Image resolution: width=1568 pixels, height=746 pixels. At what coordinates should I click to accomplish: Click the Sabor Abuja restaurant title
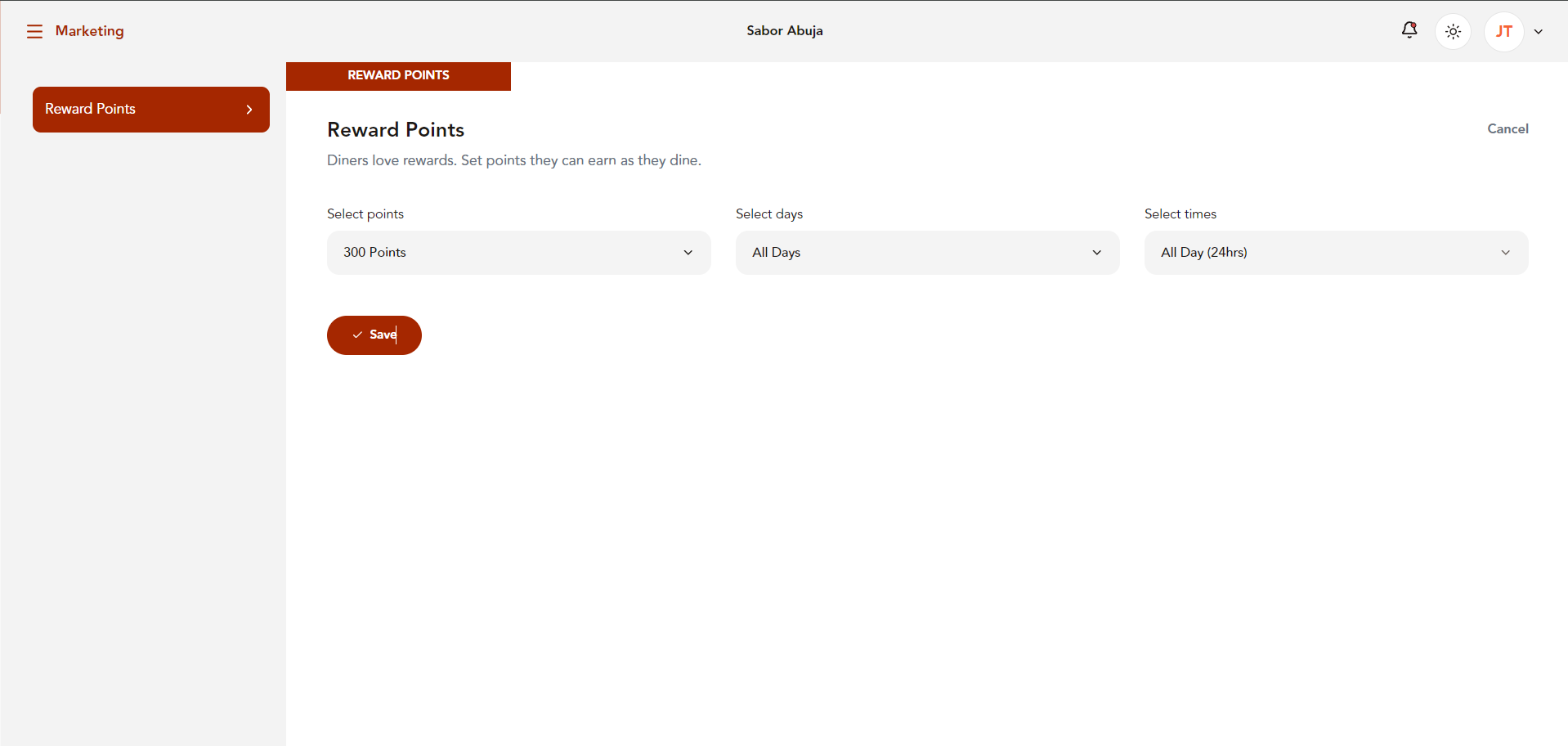(x=785, y=31)
